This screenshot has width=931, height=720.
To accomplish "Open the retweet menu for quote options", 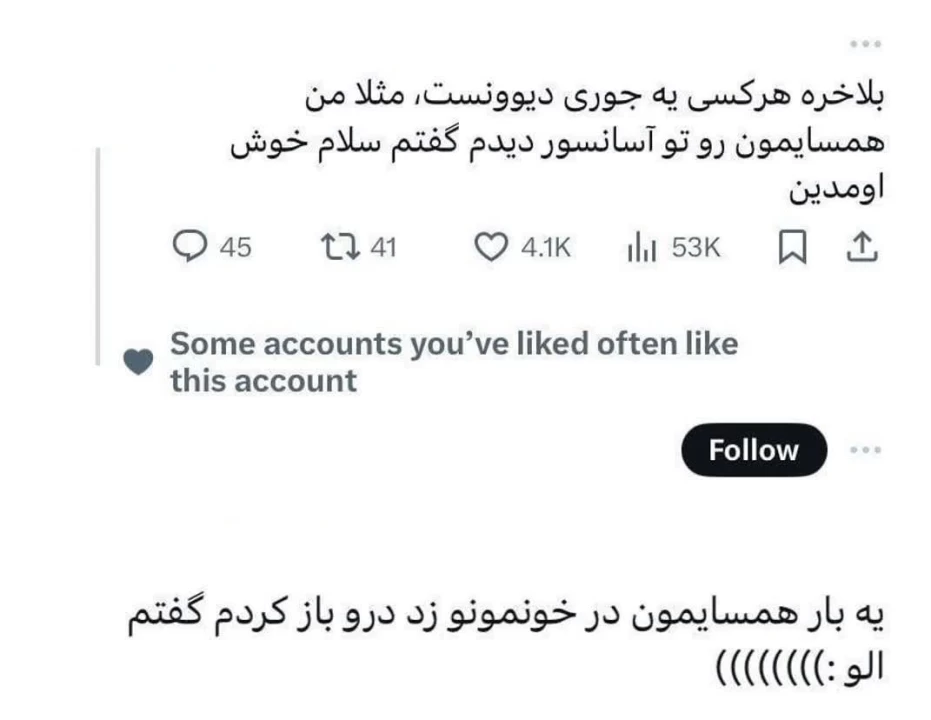I will (x=340, y=246).
